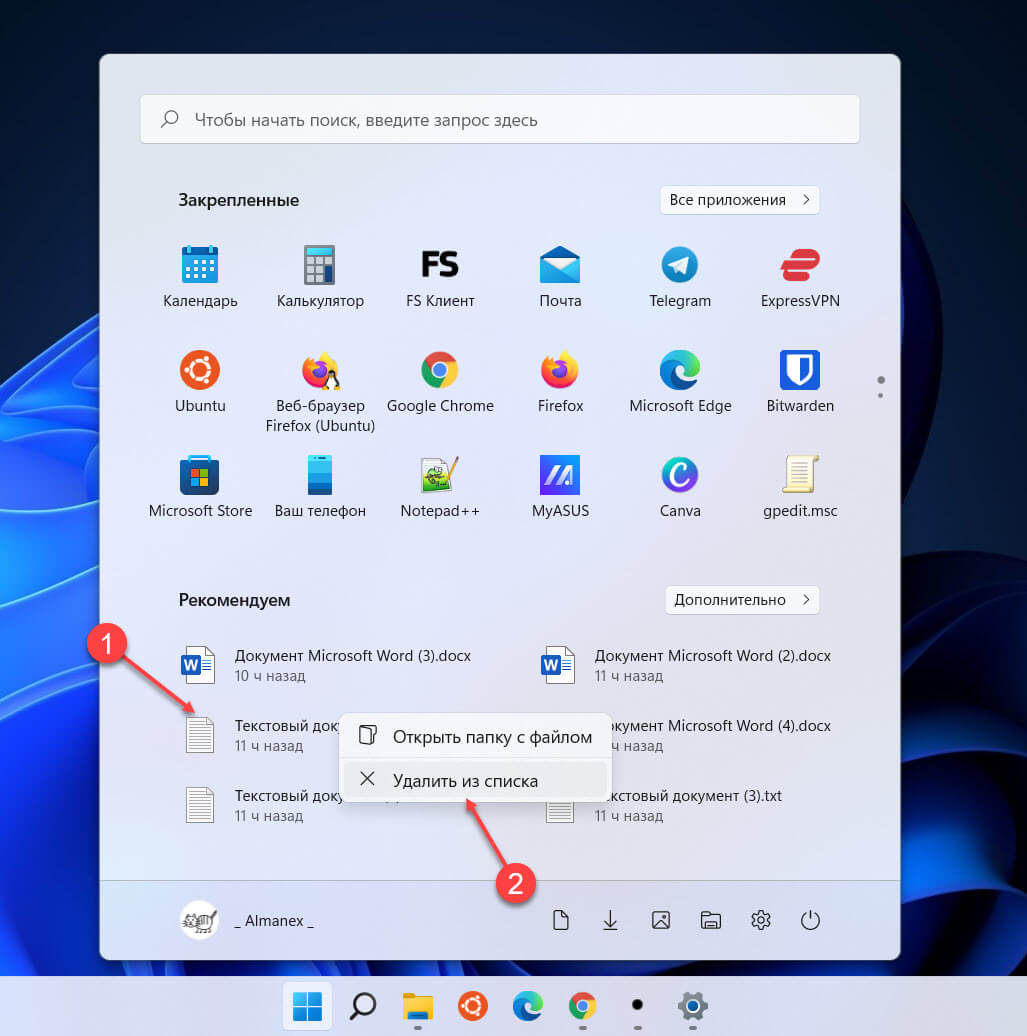Click the search box in Start menu
This screenshot has height=1036, width=1027.
pyautogui.click(x=500, y=120)
